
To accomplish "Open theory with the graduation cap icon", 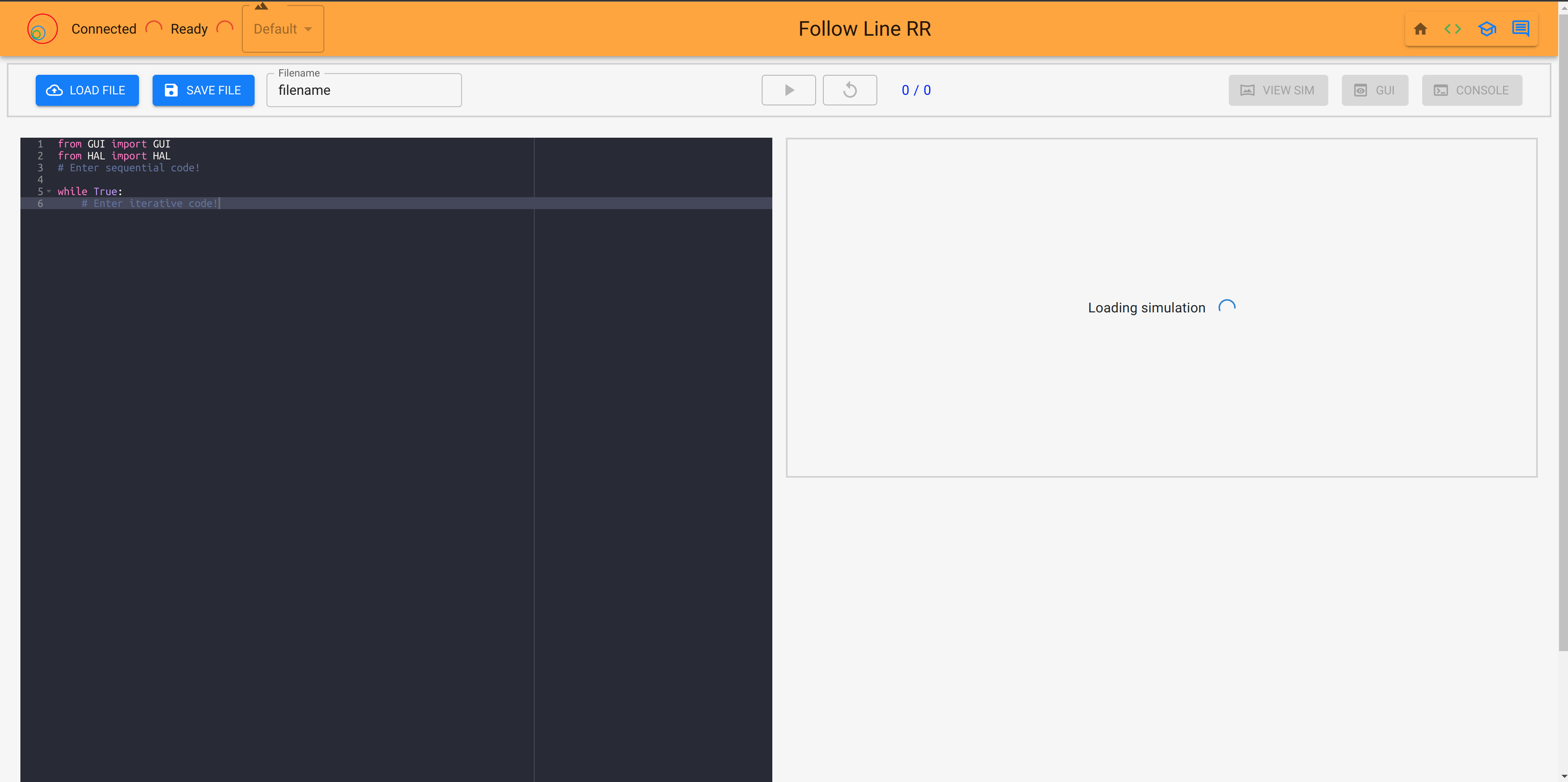I will (x=1487, y=28).
